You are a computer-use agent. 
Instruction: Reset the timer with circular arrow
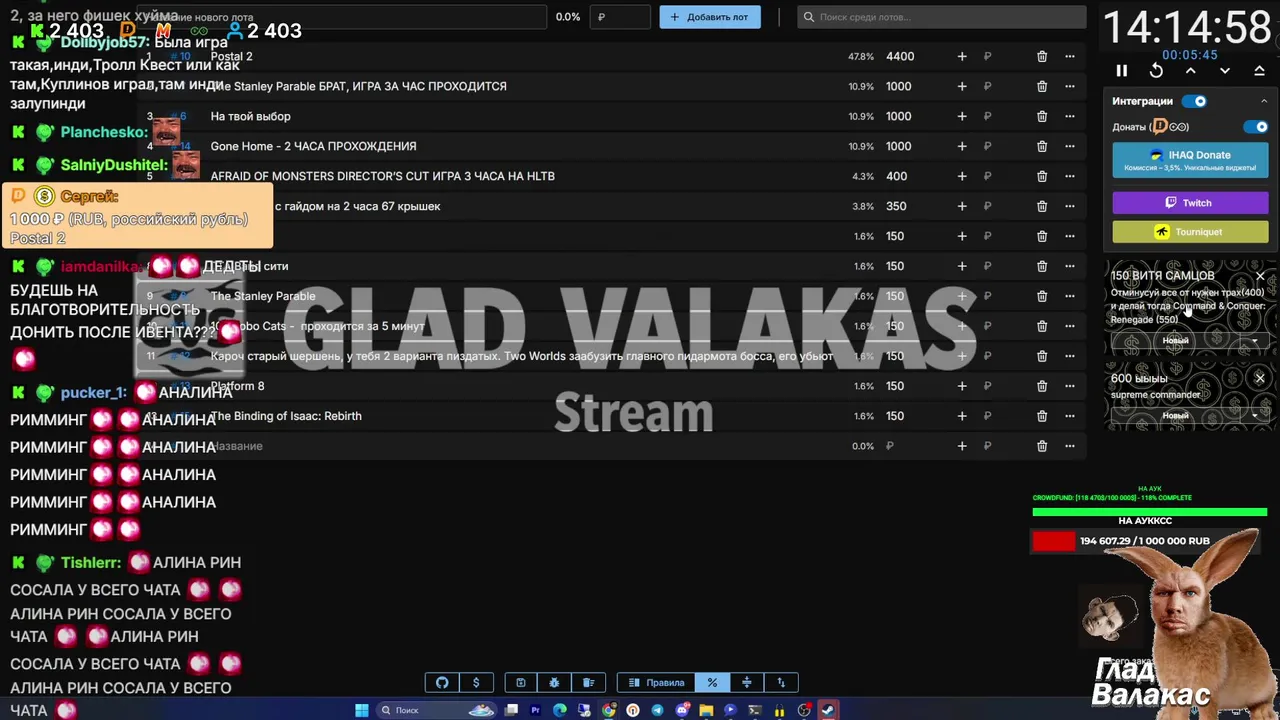(1156, 71)
